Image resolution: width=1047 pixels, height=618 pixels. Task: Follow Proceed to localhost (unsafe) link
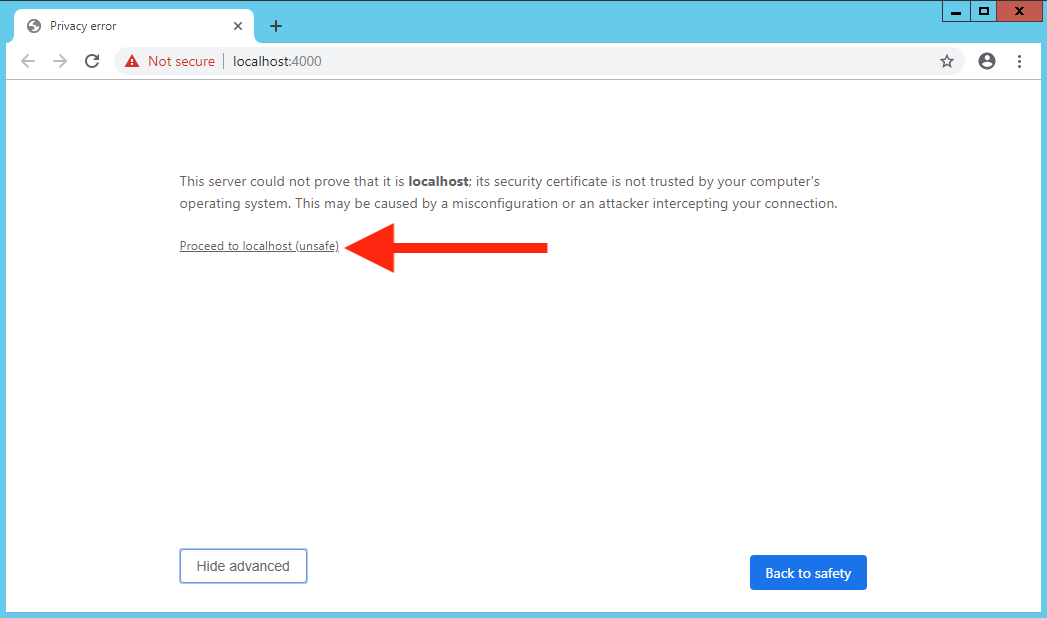[259, 246]
